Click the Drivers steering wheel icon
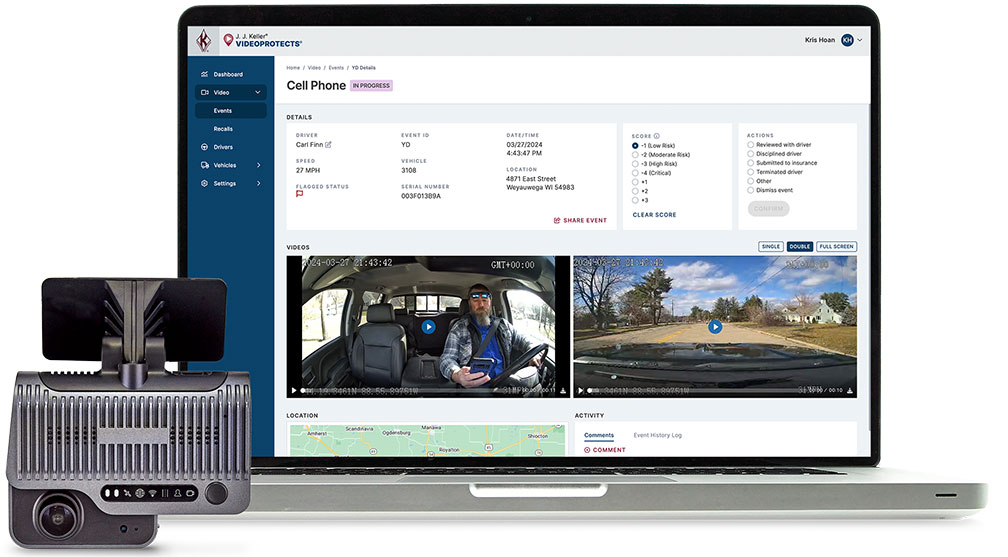 (204, 147)
